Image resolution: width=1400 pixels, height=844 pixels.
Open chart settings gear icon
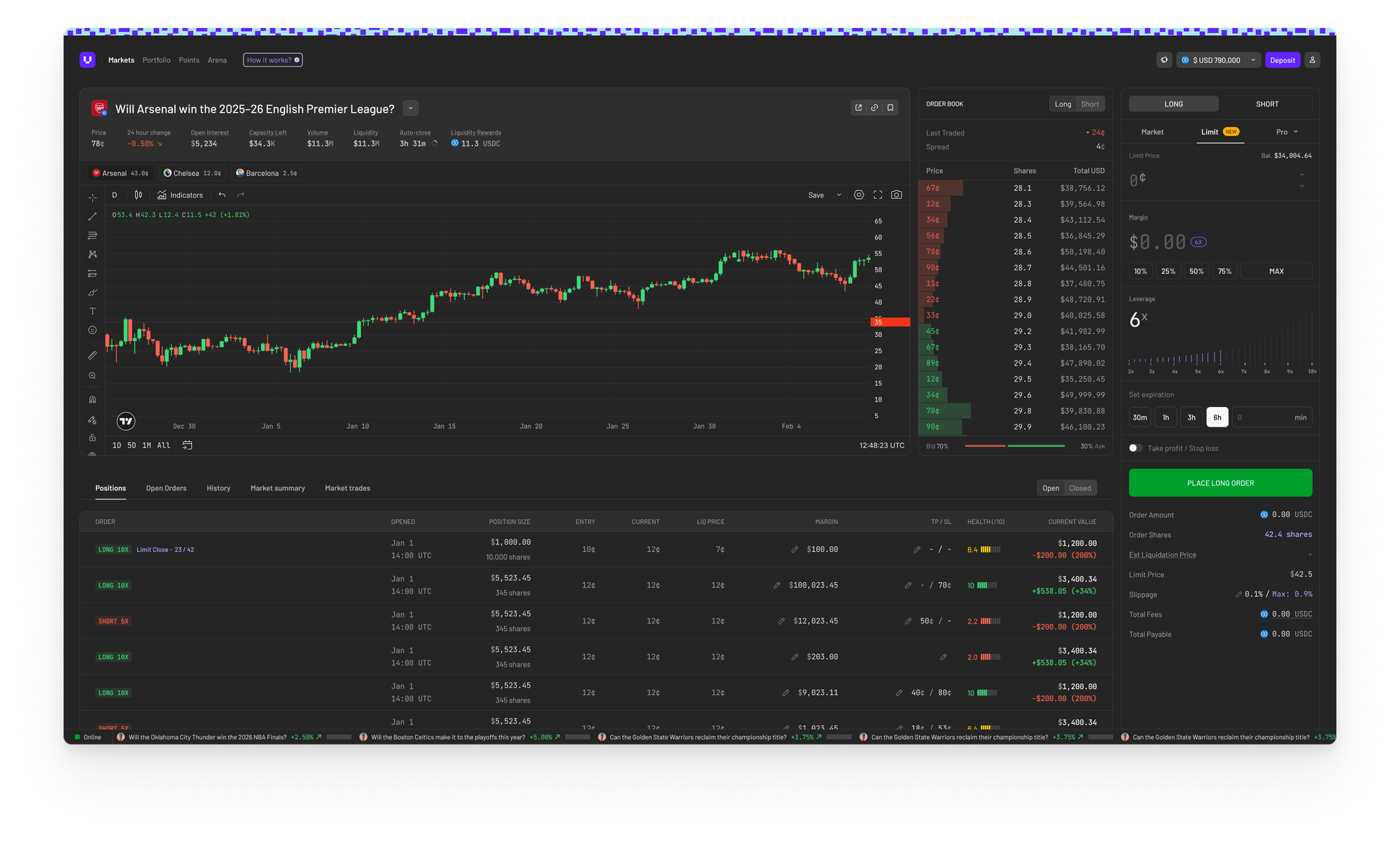click(x=859, y=195)
